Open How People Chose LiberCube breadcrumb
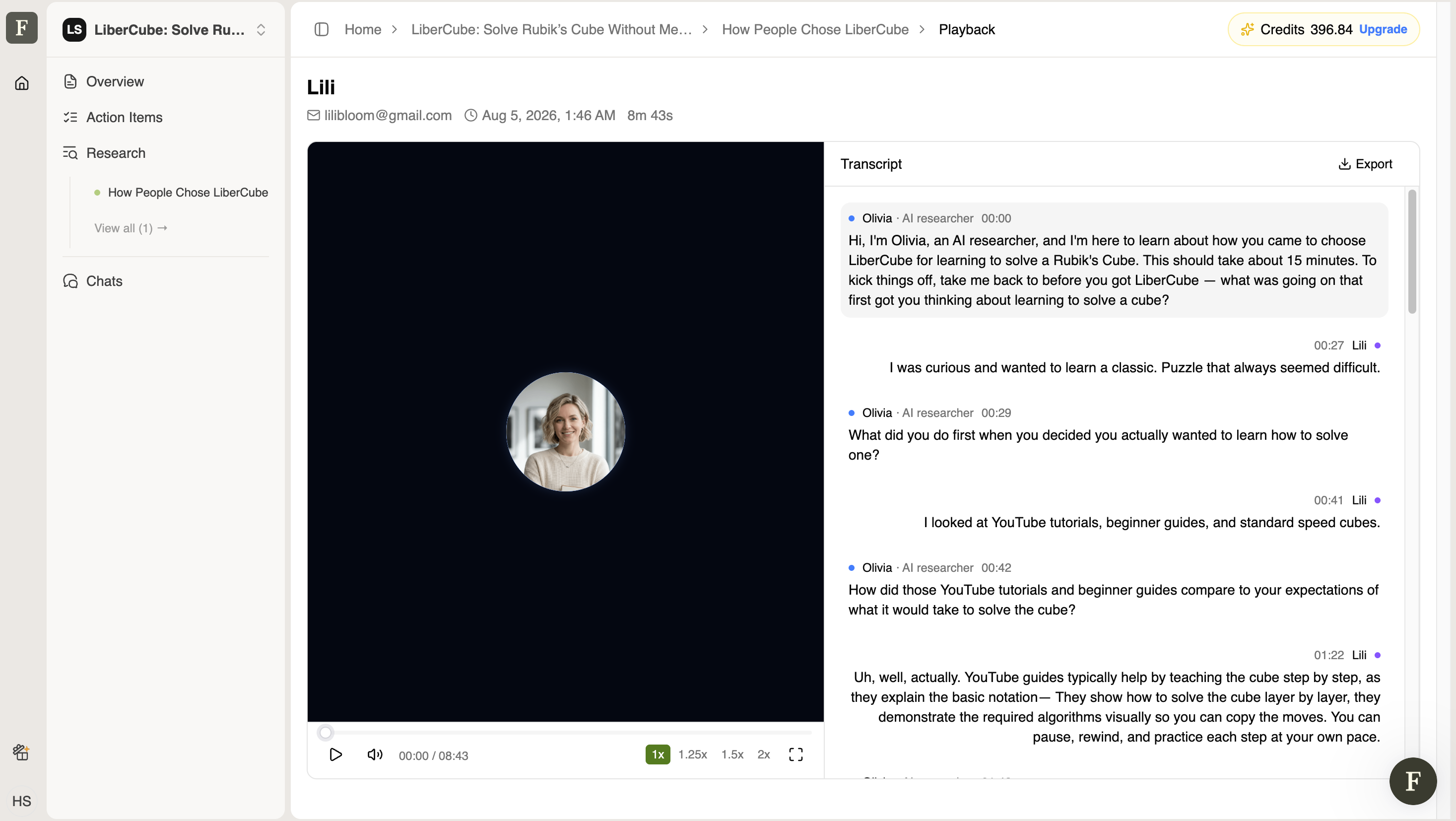The height and width of the screenshot is (821, 1456). (x=815, y=29)
